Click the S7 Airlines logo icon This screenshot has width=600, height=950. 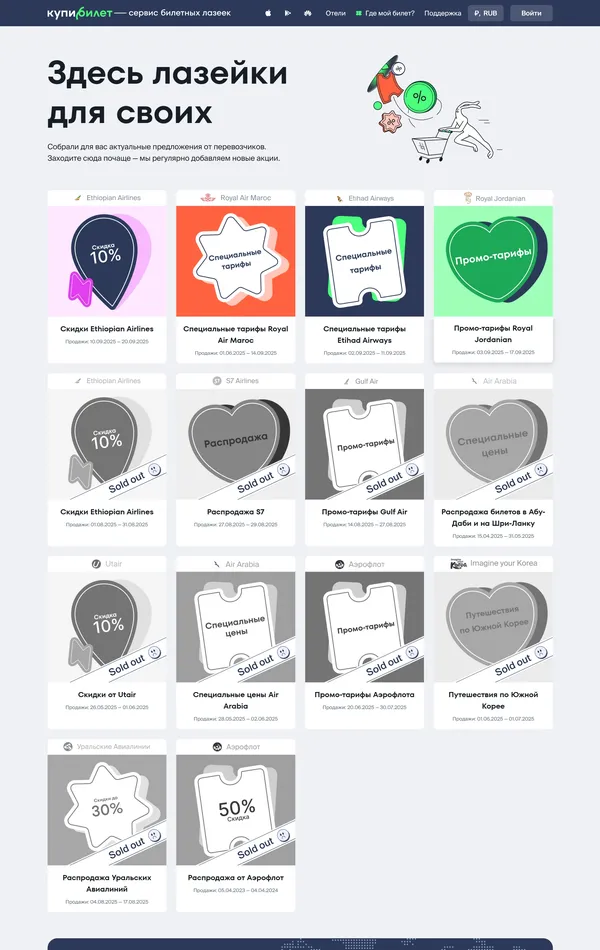coord(217,380)
